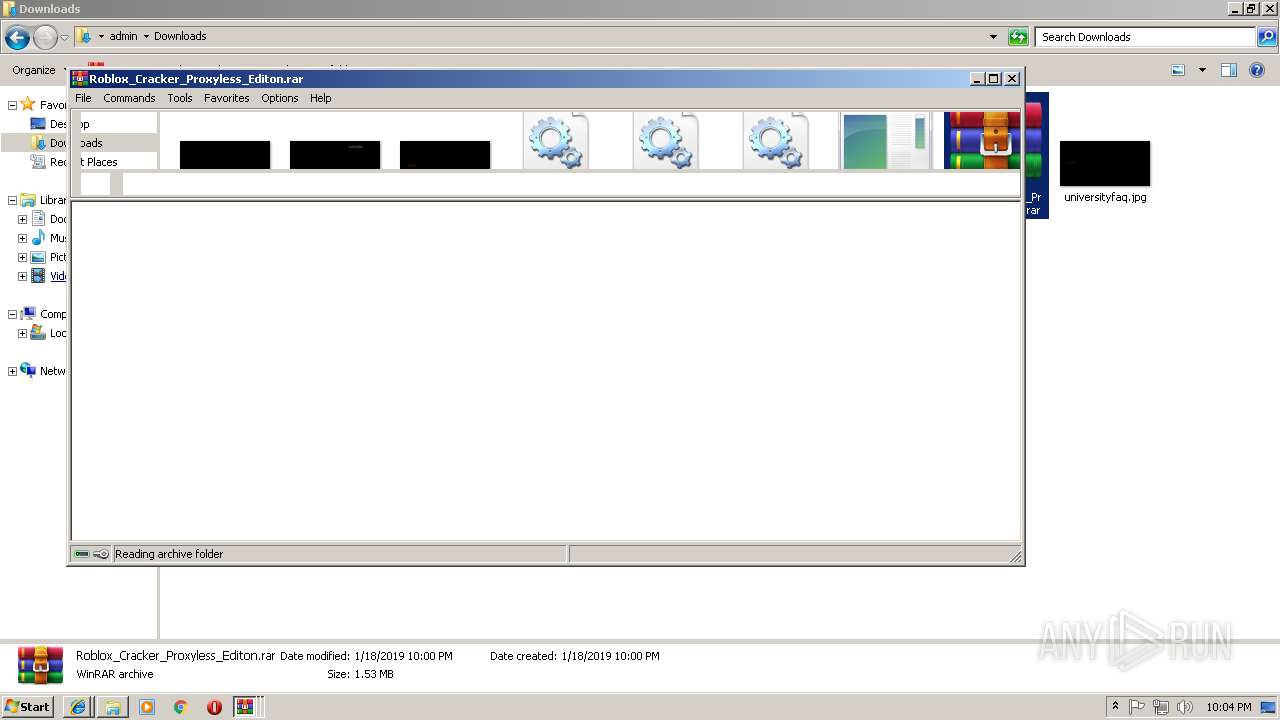Click the Documents library icon

point(38,219)
